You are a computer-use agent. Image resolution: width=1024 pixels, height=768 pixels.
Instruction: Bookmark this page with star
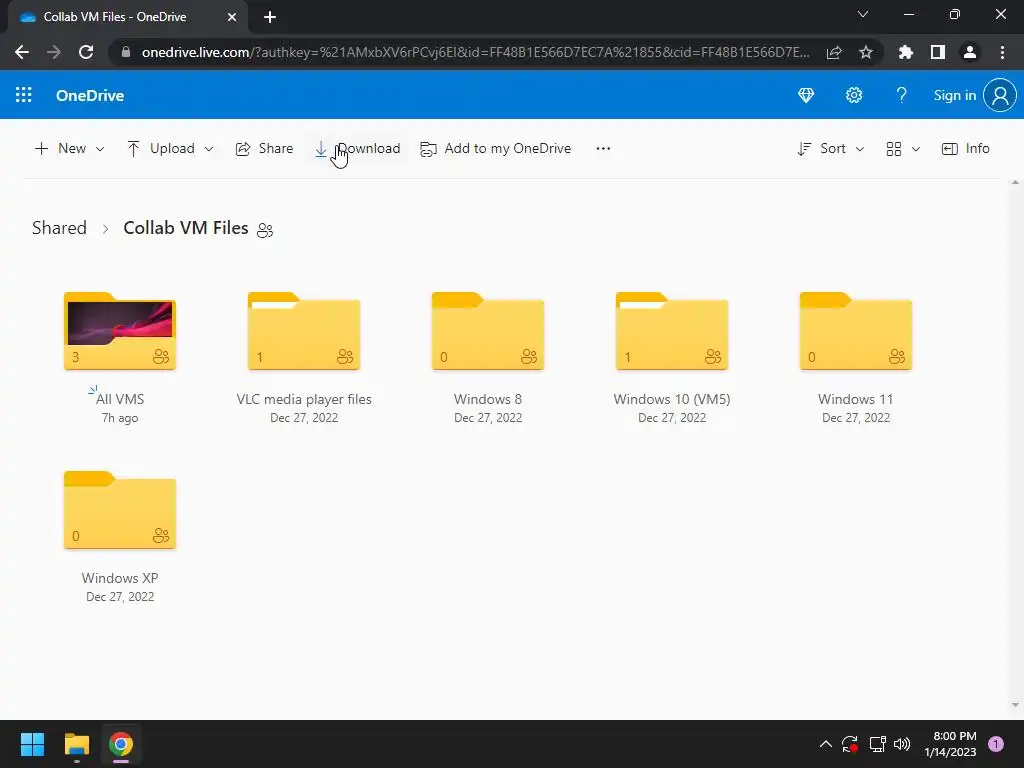tap(866, 52)
